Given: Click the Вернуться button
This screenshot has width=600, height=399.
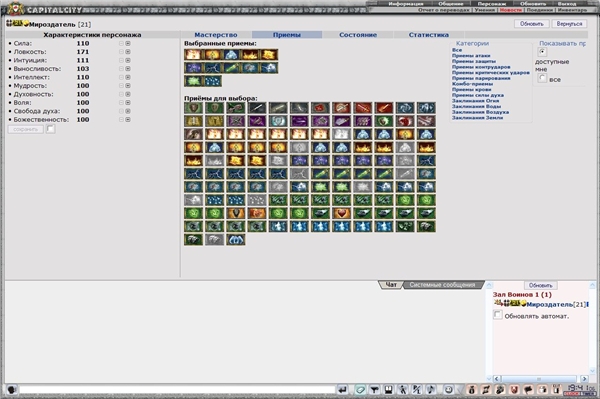Looking at the screenshot, I should click(569, 24).
